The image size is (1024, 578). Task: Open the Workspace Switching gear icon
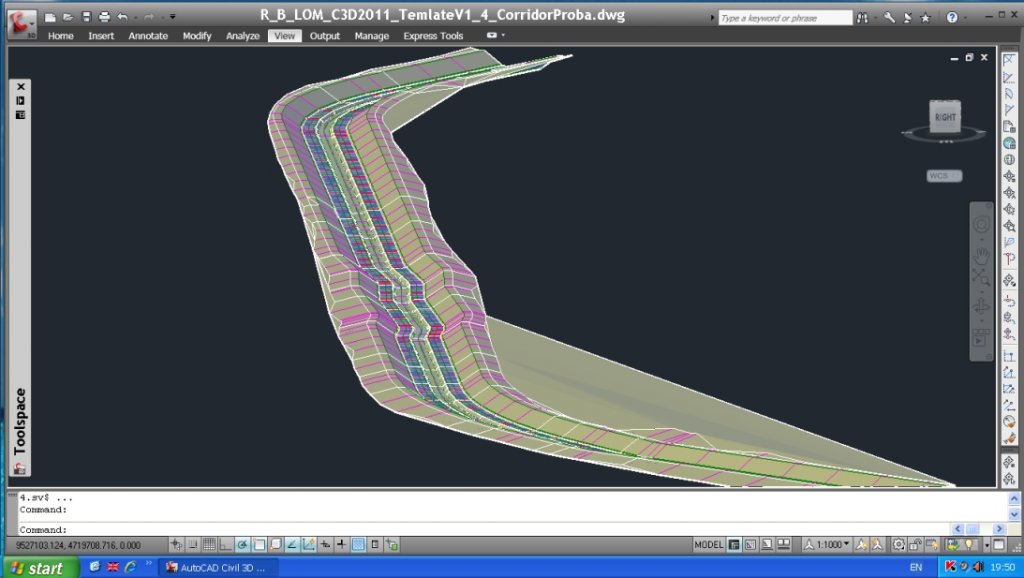899,545
